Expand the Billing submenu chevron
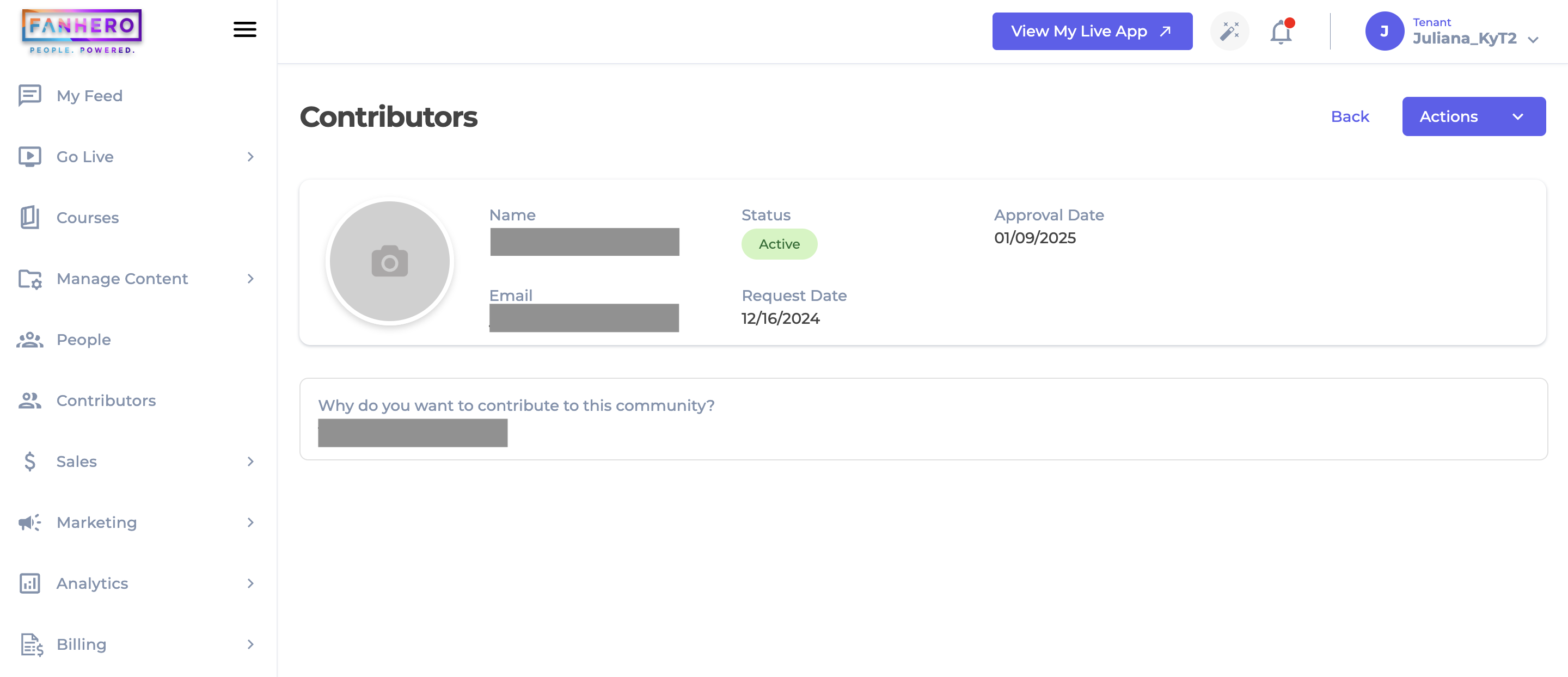 pyautogui.click(x=250, y=644)
